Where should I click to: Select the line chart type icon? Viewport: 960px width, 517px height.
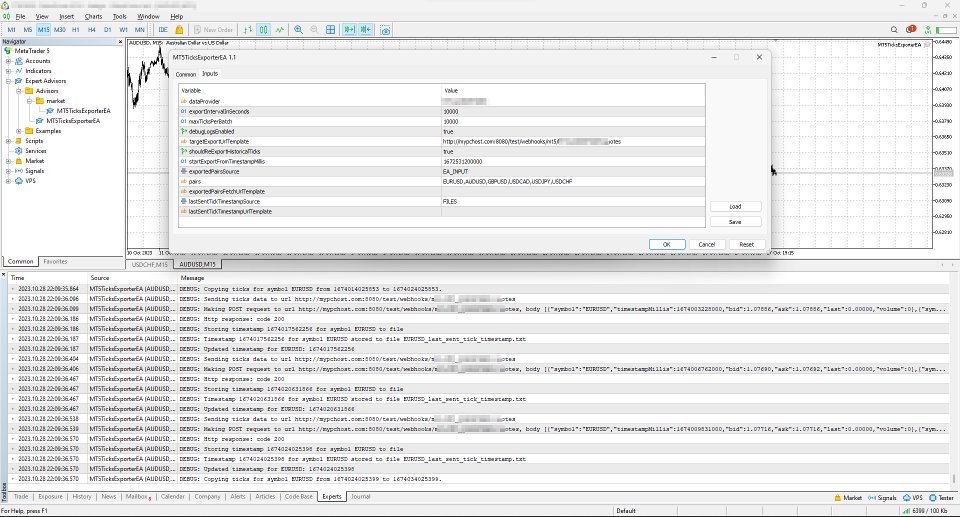click(280, 29)
